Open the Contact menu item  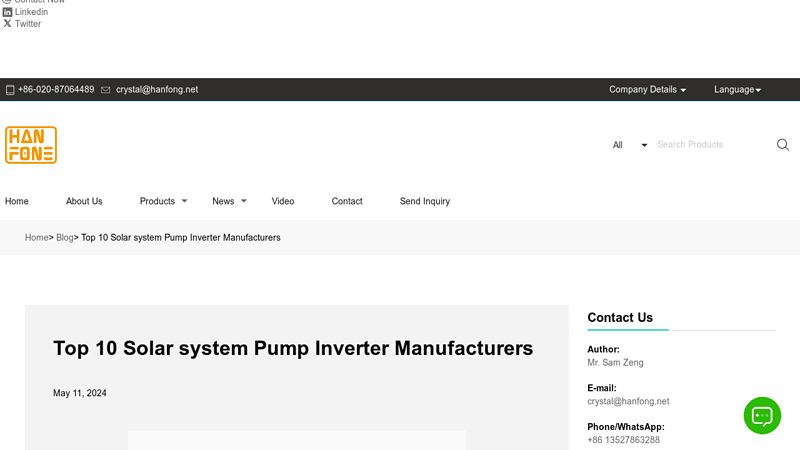point(347,201)
